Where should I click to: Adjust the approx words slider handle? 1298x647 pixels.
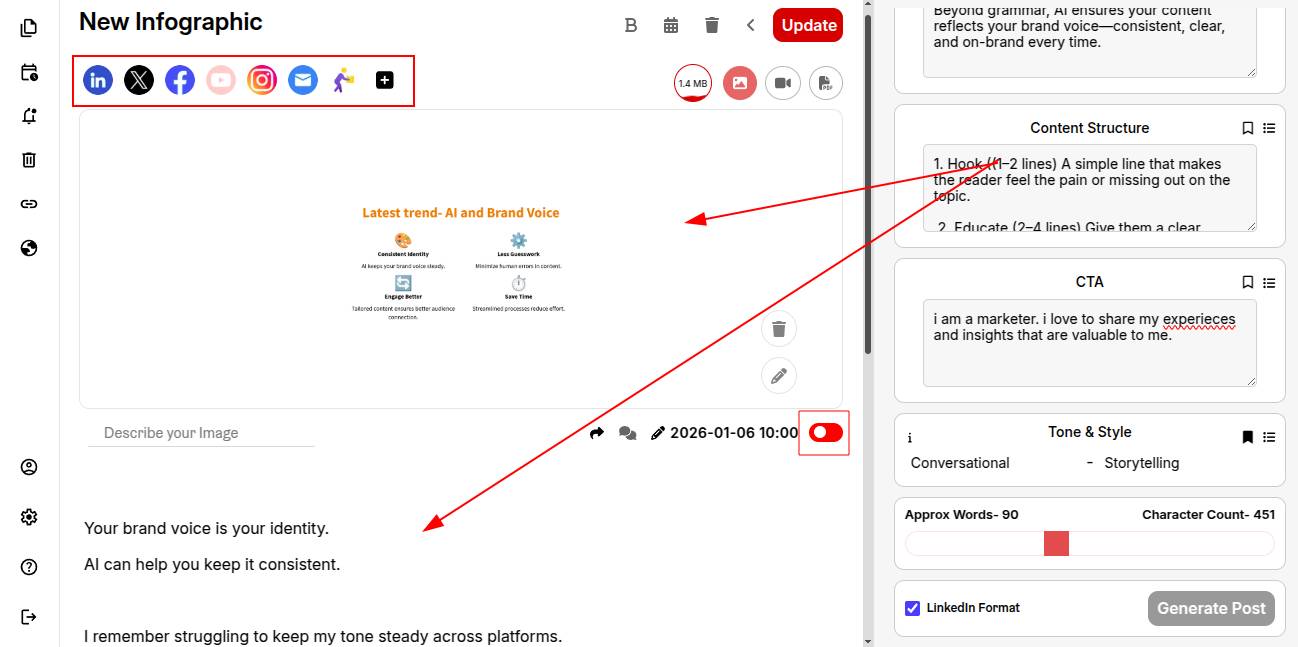click(x=1056, y=543)
